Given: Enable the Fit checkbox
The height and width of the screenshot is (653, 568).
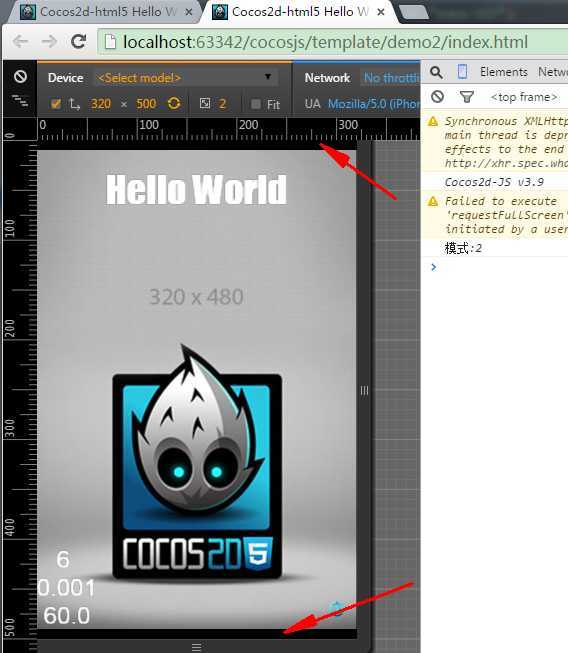Looking at the screenshot, I should click(256, 104).
